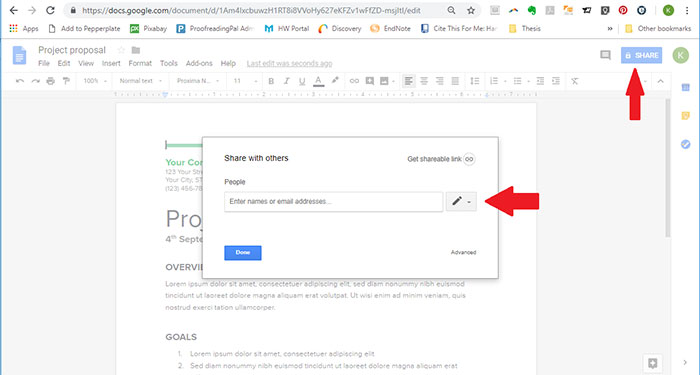Open the bulleted list dropdown

point(529,81)
